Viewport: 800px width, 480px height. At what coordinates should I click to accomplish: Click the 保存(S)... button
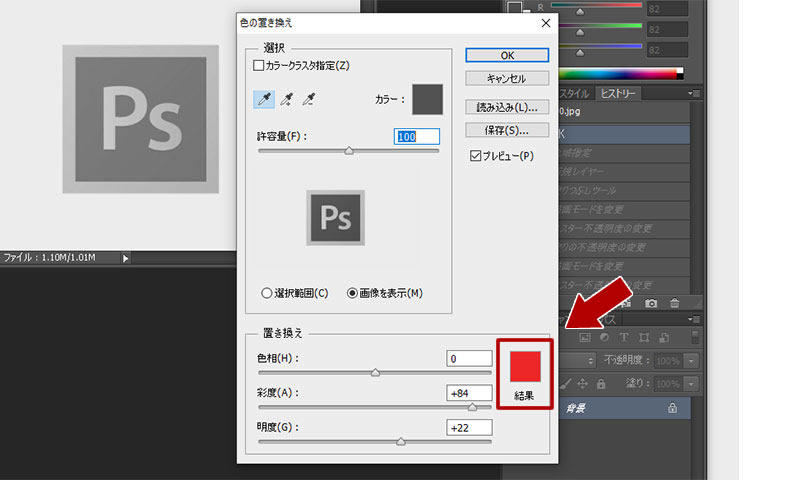tap(507, 130)
